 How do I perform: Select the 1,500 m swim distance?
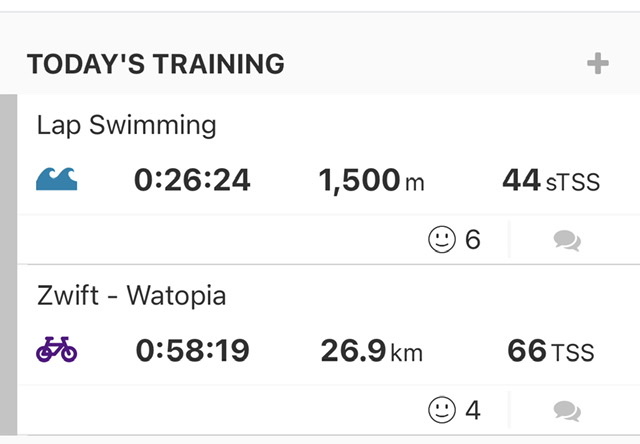click(x=371, y=180)
